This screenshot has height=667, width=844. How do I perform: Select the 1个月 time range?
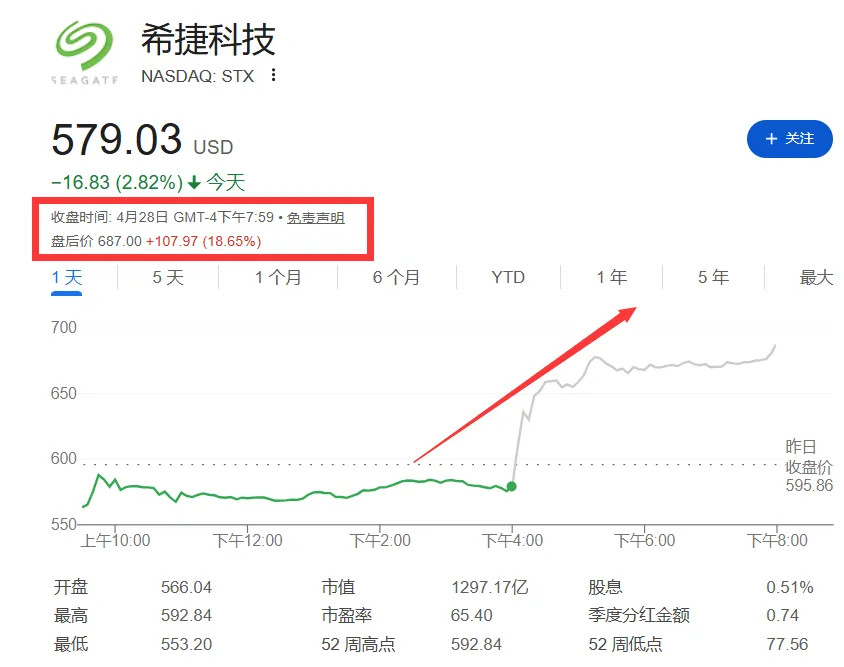276,278
